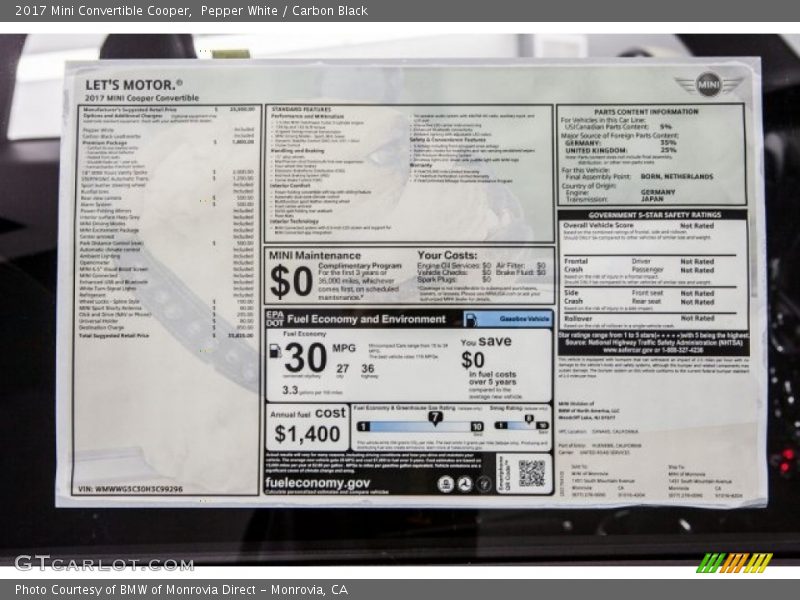Click the $0 fuel savings amount
The width and height of the screenshot is (800, 600).
click(x=473, y=360)
